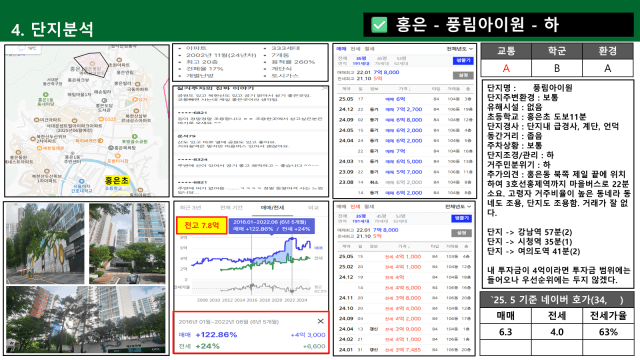This screenshot has width=640, height=360.
Task: Select the 최근 3년 chart period tab
Action: (x=191, y=208)
